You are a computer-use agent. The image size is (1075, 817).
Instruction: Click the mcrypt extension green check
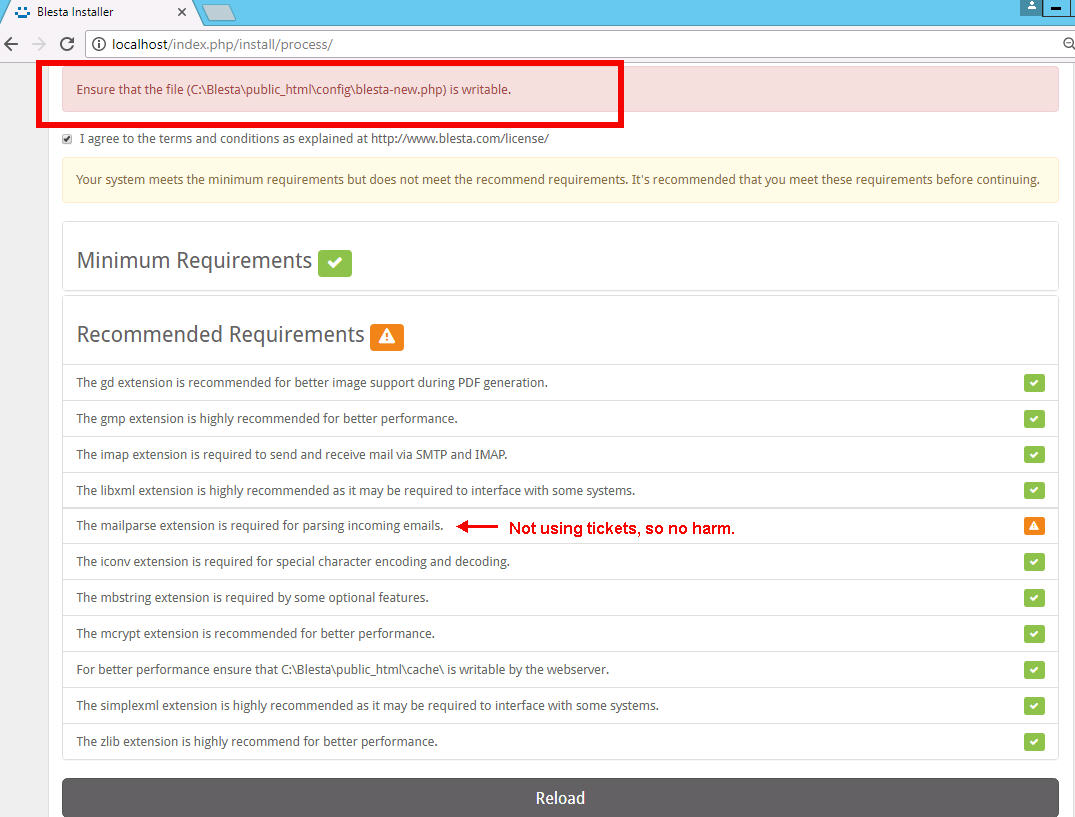[x=1034, y=634]
